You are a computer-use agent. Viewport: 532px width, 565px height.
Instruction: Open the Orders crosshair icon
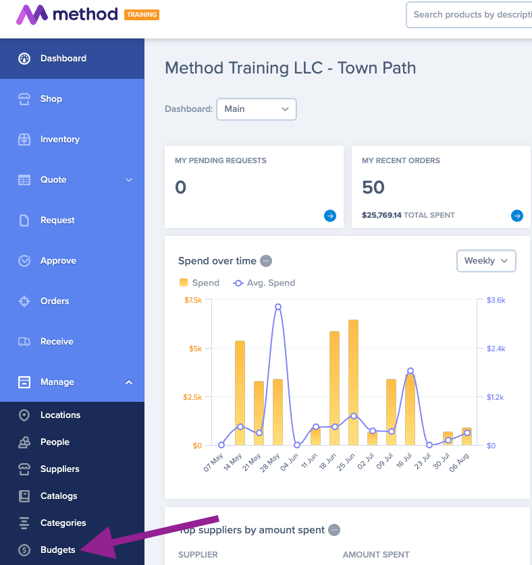point(24,301)
